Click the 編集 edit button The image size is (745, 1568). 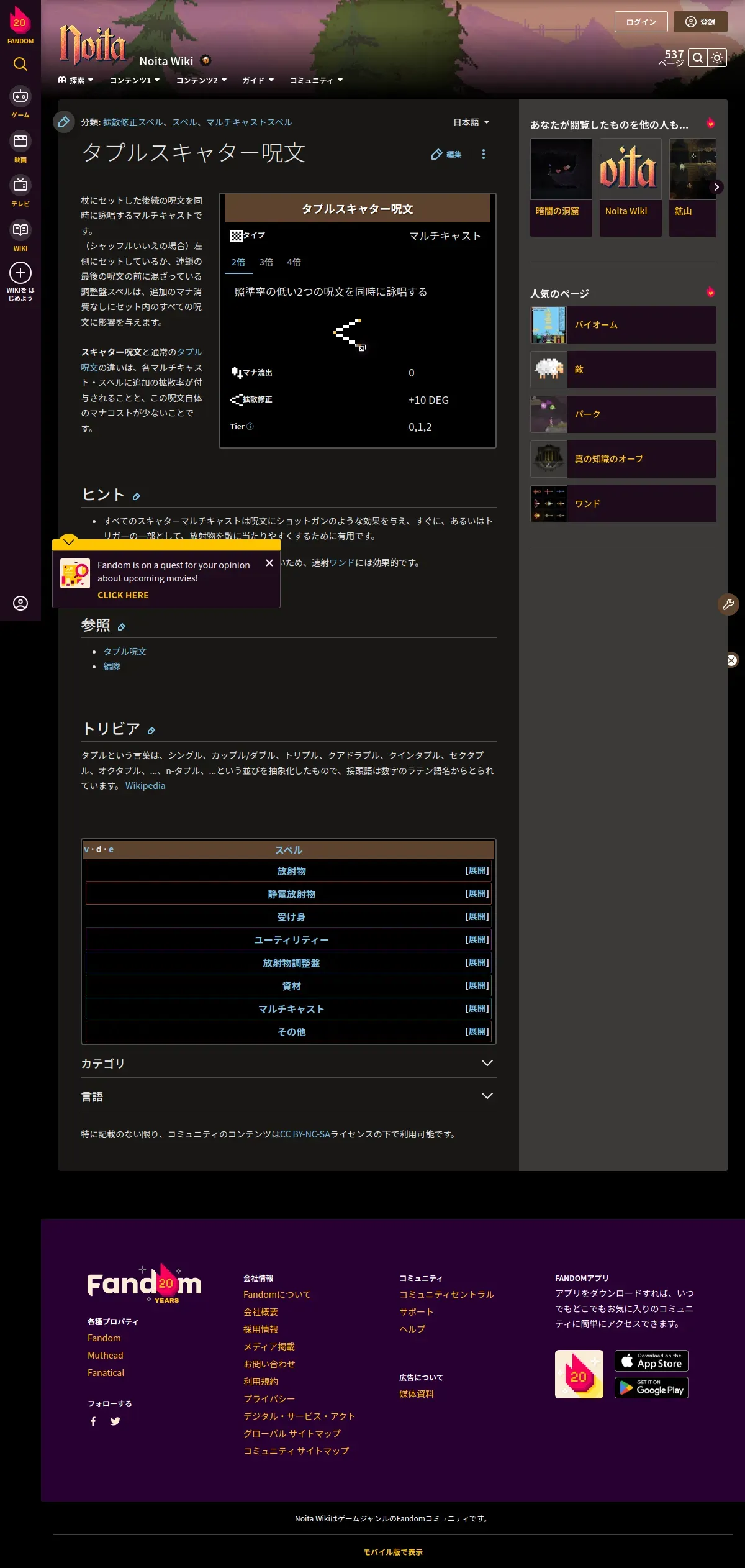click(446, 154)
